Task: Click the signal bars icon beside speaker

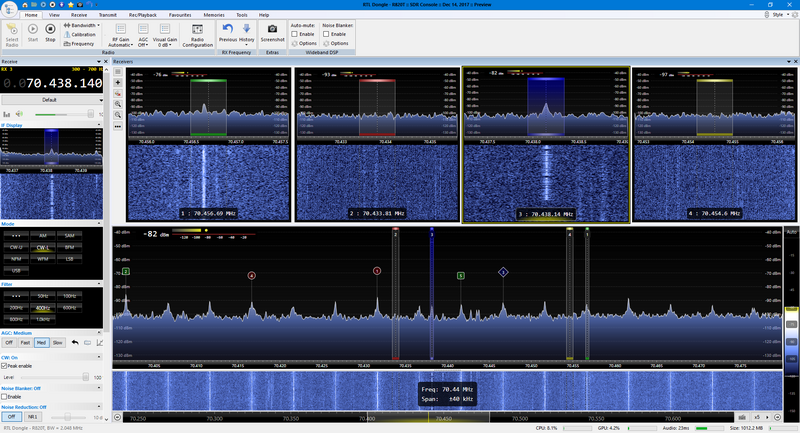Action: [x=7, y=114]
